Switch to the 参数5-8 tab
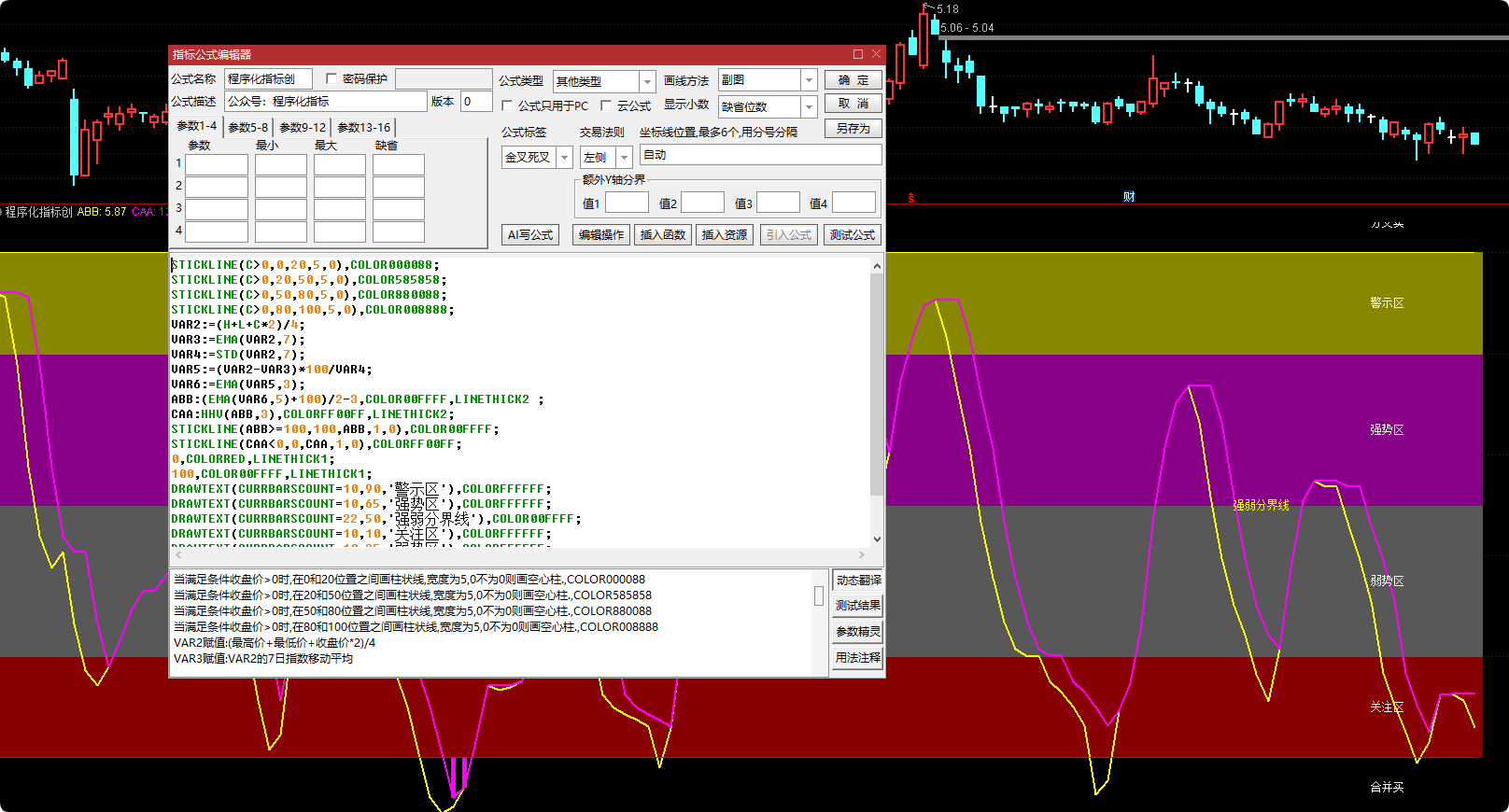Screen dimensions: 1509x812 click(247, 127)
